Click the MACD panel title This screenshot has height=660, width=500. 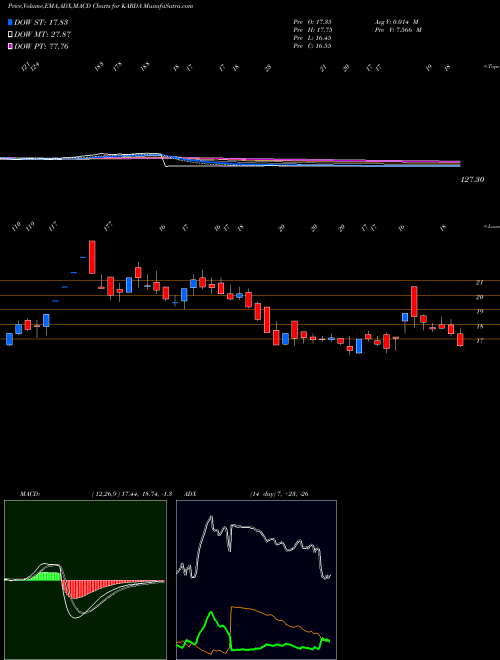29,494
